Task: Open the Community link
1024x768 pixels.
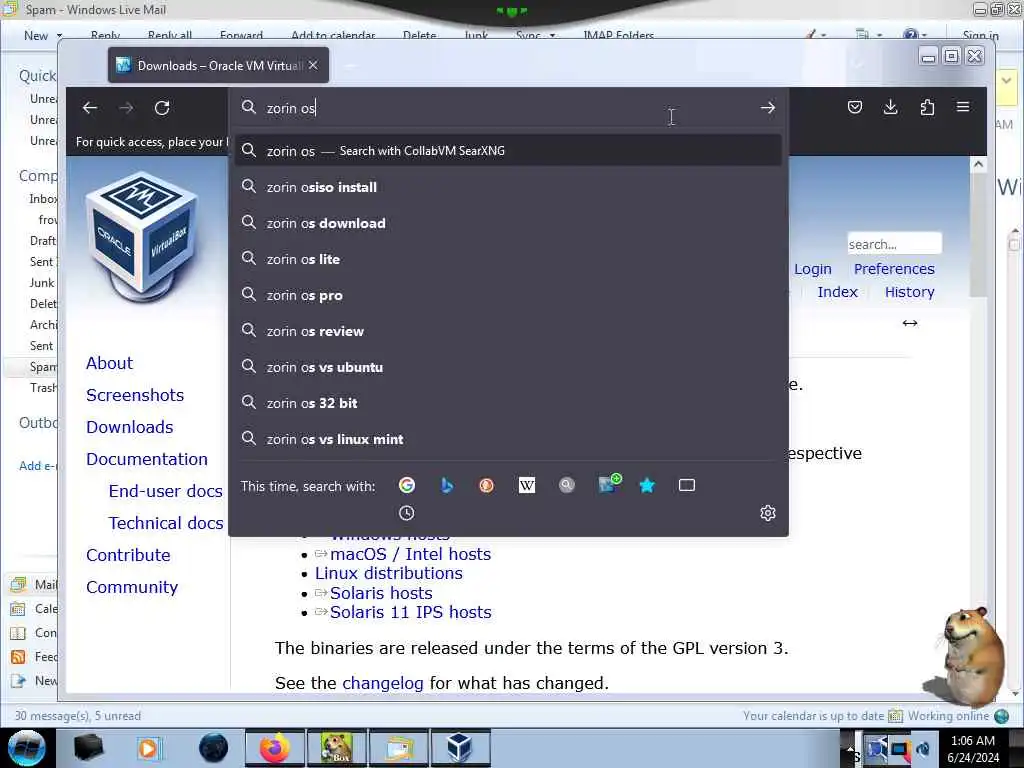Action: point(132,587)
